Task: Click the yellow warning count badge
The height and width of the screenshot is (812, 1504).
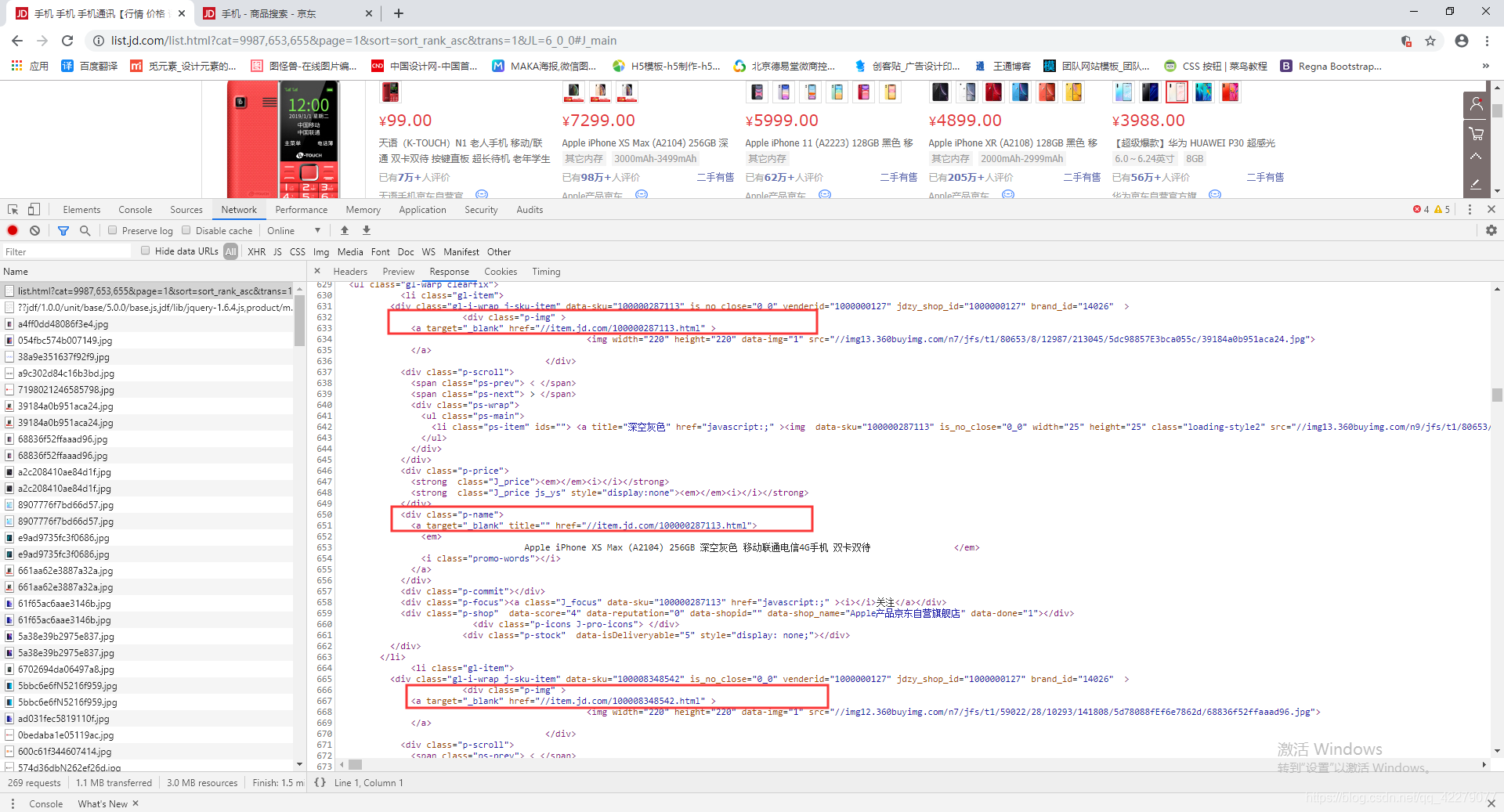Action: pos(1442,209)
